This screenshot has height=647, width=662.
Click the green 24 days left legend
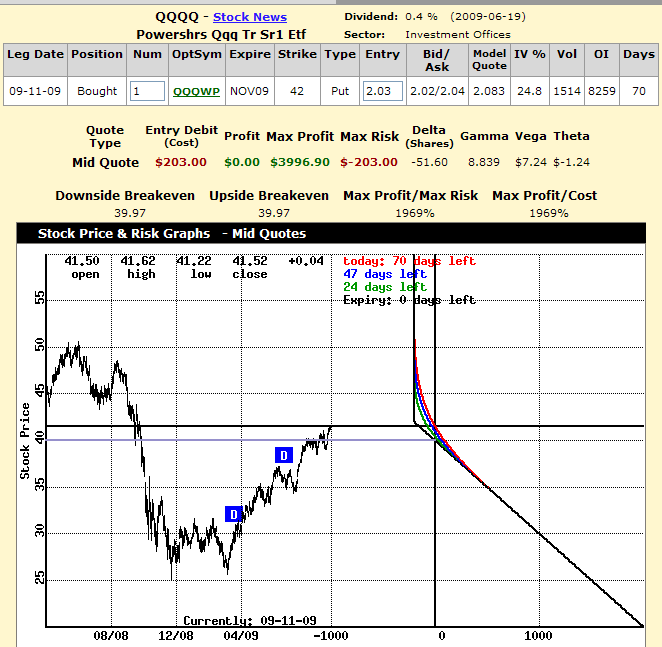click(385, 287)
